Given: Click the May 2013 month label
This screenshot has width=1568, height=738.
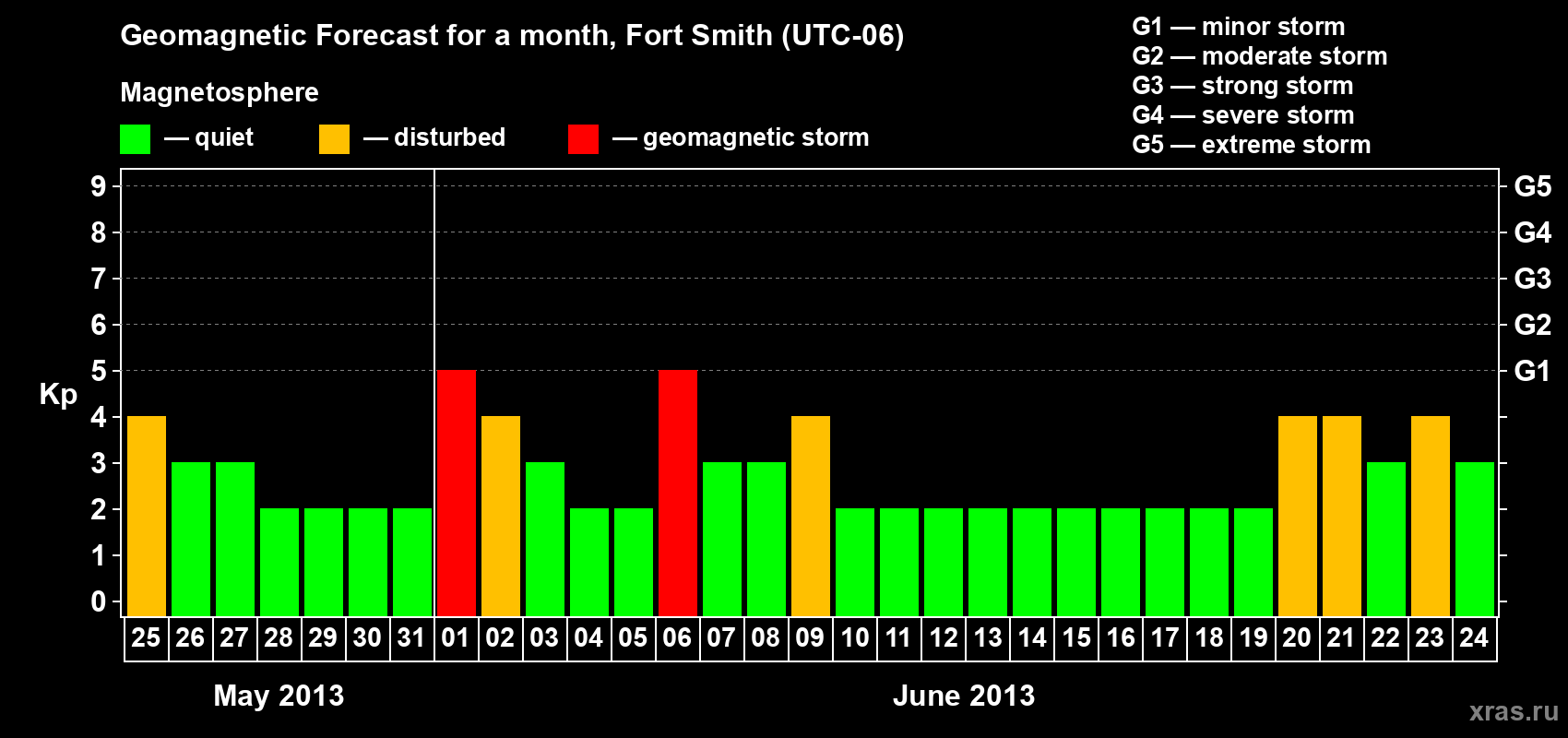Looking at the screenshot, I should [279, 696].
